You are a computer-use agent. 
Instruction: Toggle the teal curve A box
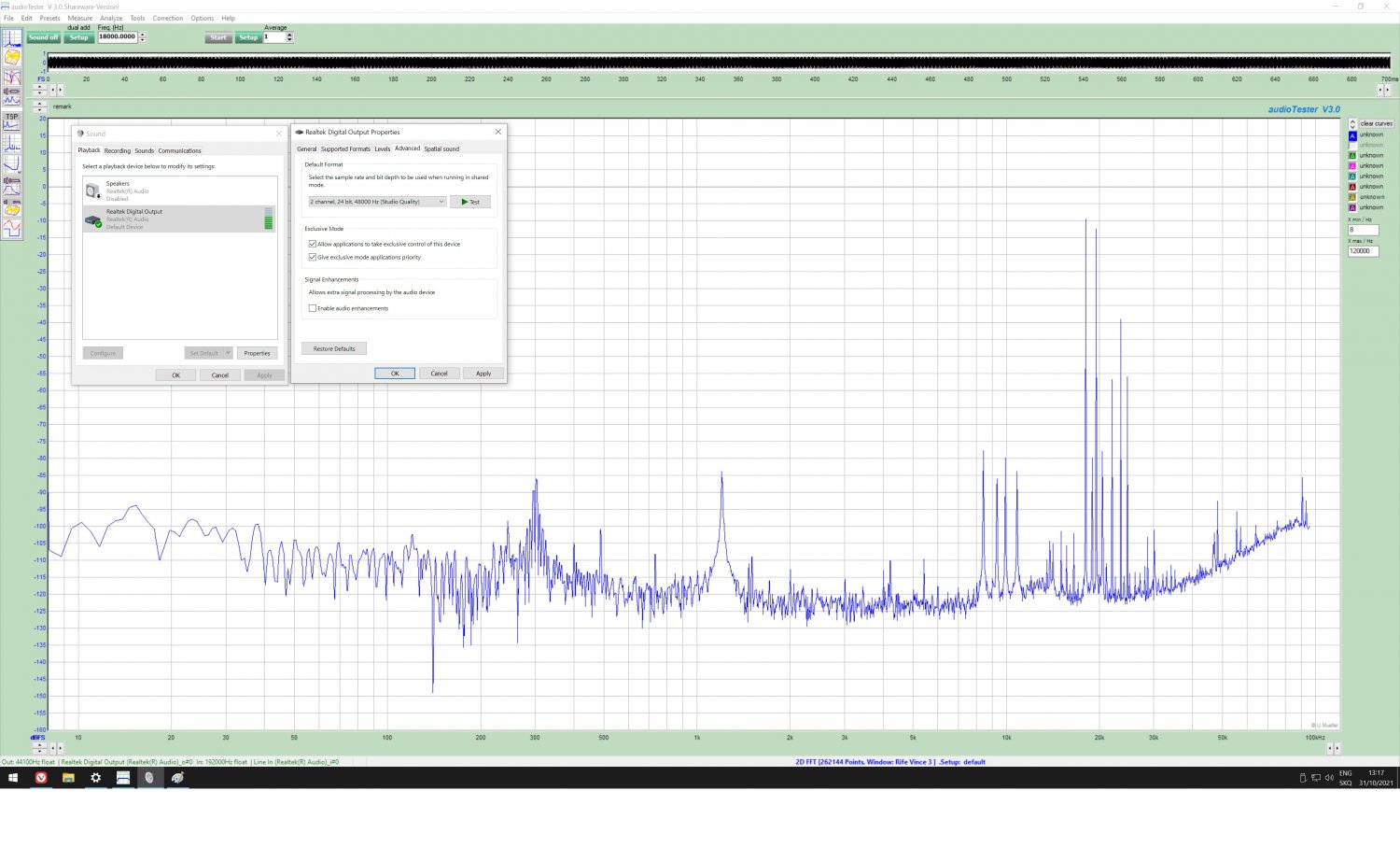(x=1352, y=176)
